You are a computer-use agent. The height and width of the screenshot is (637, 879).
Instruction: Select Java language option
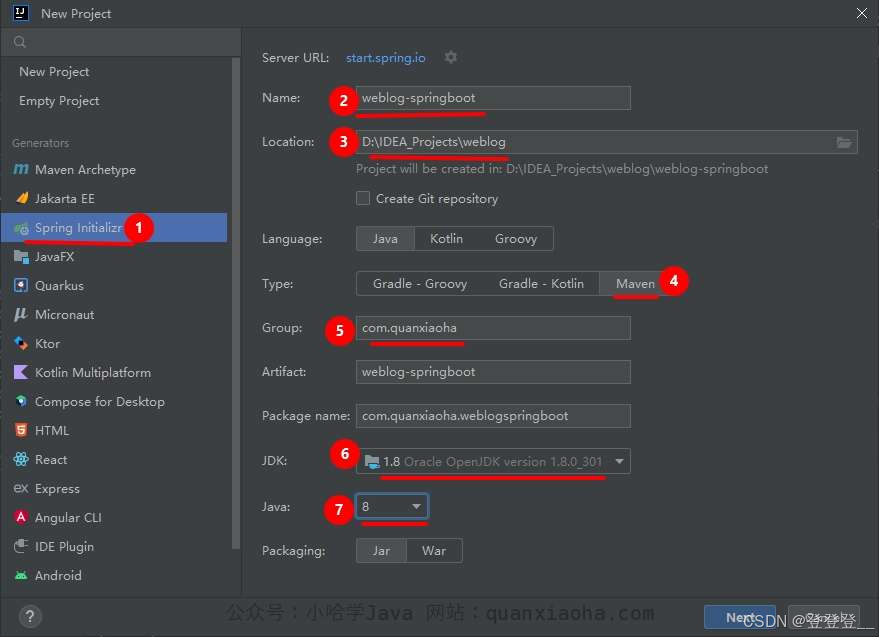click(385, 239)
